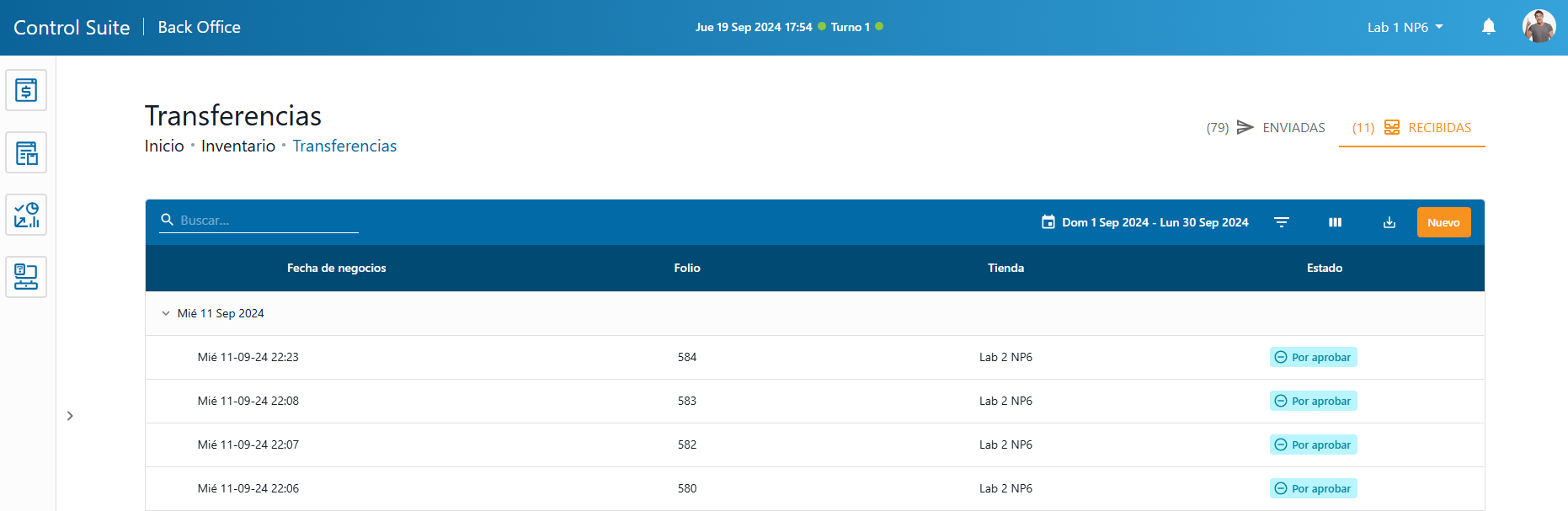
Task: Open the point-of-sale devices sidebar icon
Action: (26, 277)
